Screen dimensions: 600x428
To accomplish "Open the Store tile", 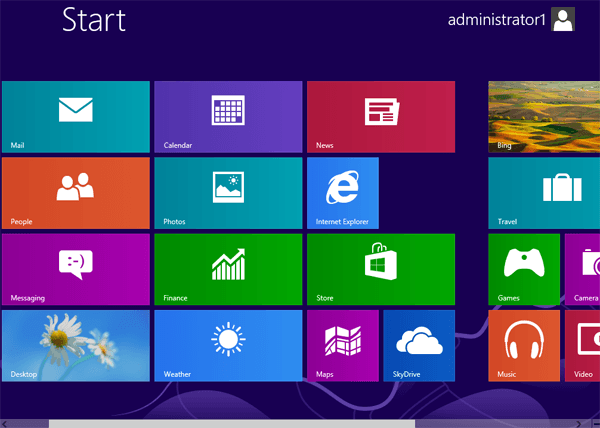I will 381,269.
